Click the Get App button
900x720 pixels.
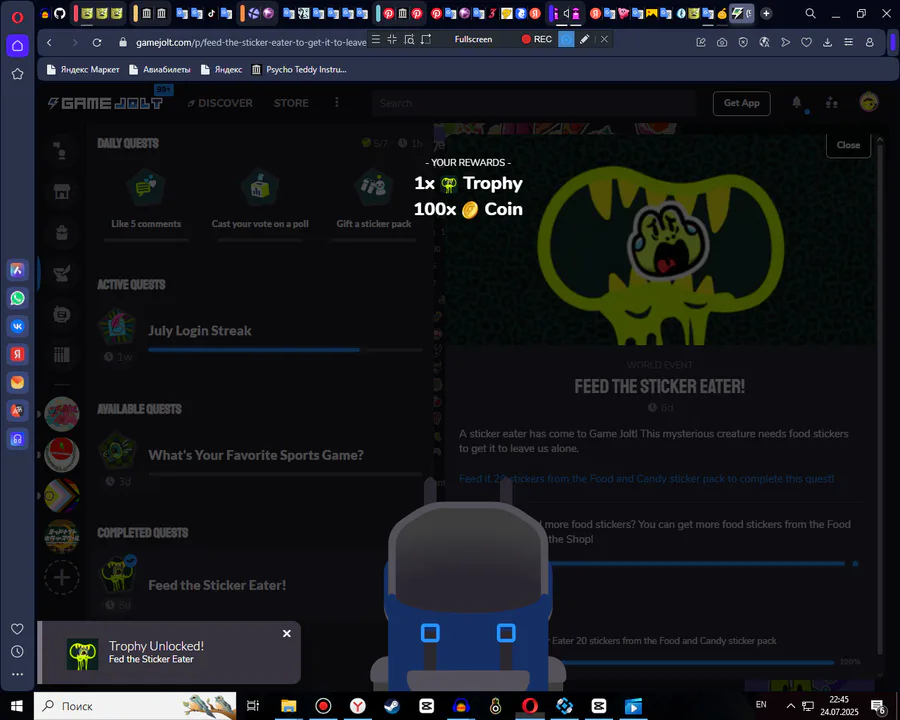click(742, 103)
